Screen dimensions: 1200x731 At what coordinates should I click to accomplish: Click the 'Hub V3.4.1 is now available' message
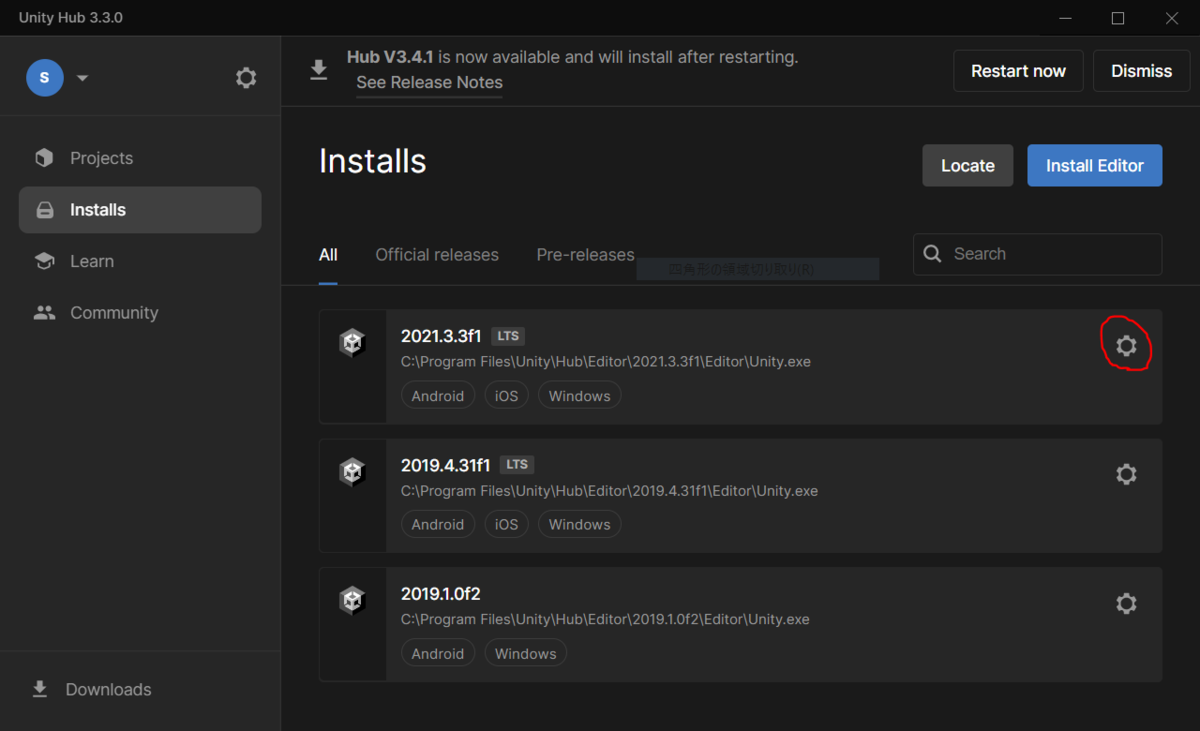click(x=572, y=57)
